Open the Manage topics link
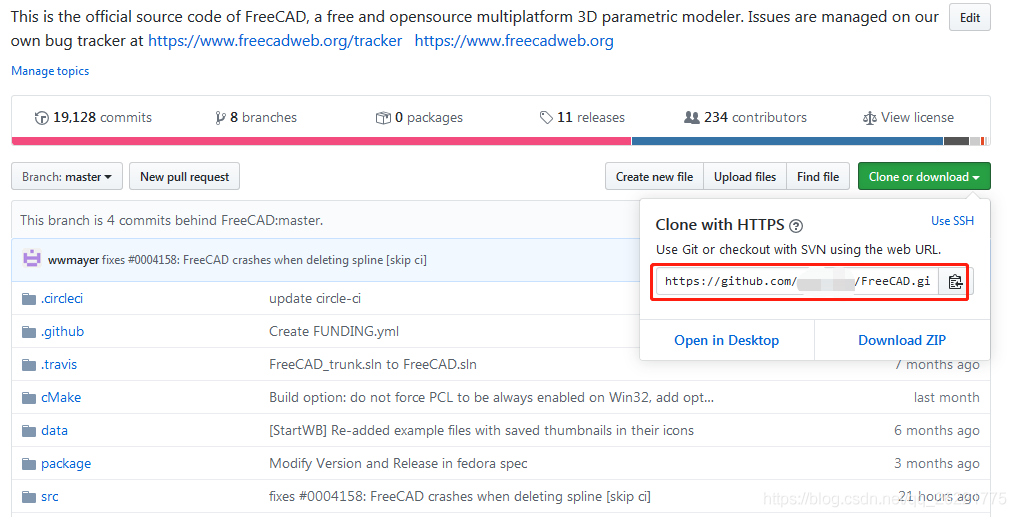Image resolution: width=1016 pixels, height=517 pixels. [50, 71]
